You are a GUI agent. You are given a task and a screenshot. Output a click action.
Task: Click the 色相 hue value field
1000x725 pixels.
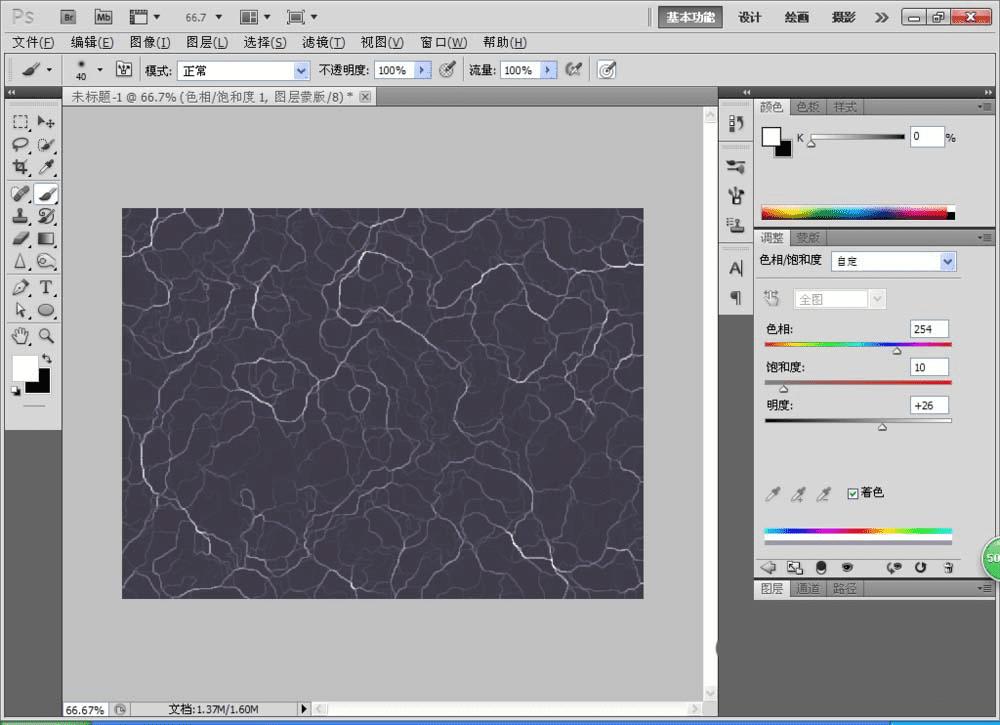(929, 329)
